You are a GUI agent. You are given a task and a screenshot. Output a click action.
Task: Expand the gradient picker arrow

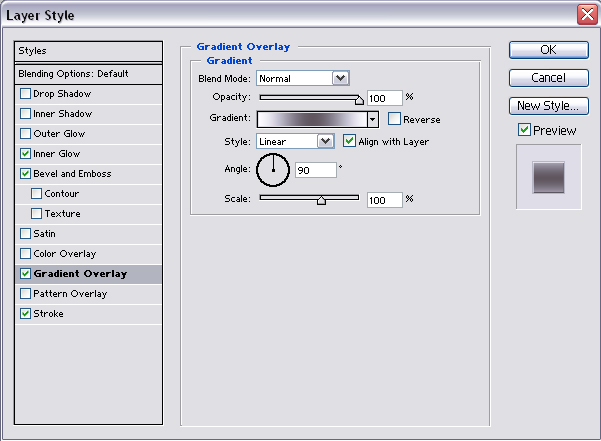pyautogui.click(x=373, y=119)
